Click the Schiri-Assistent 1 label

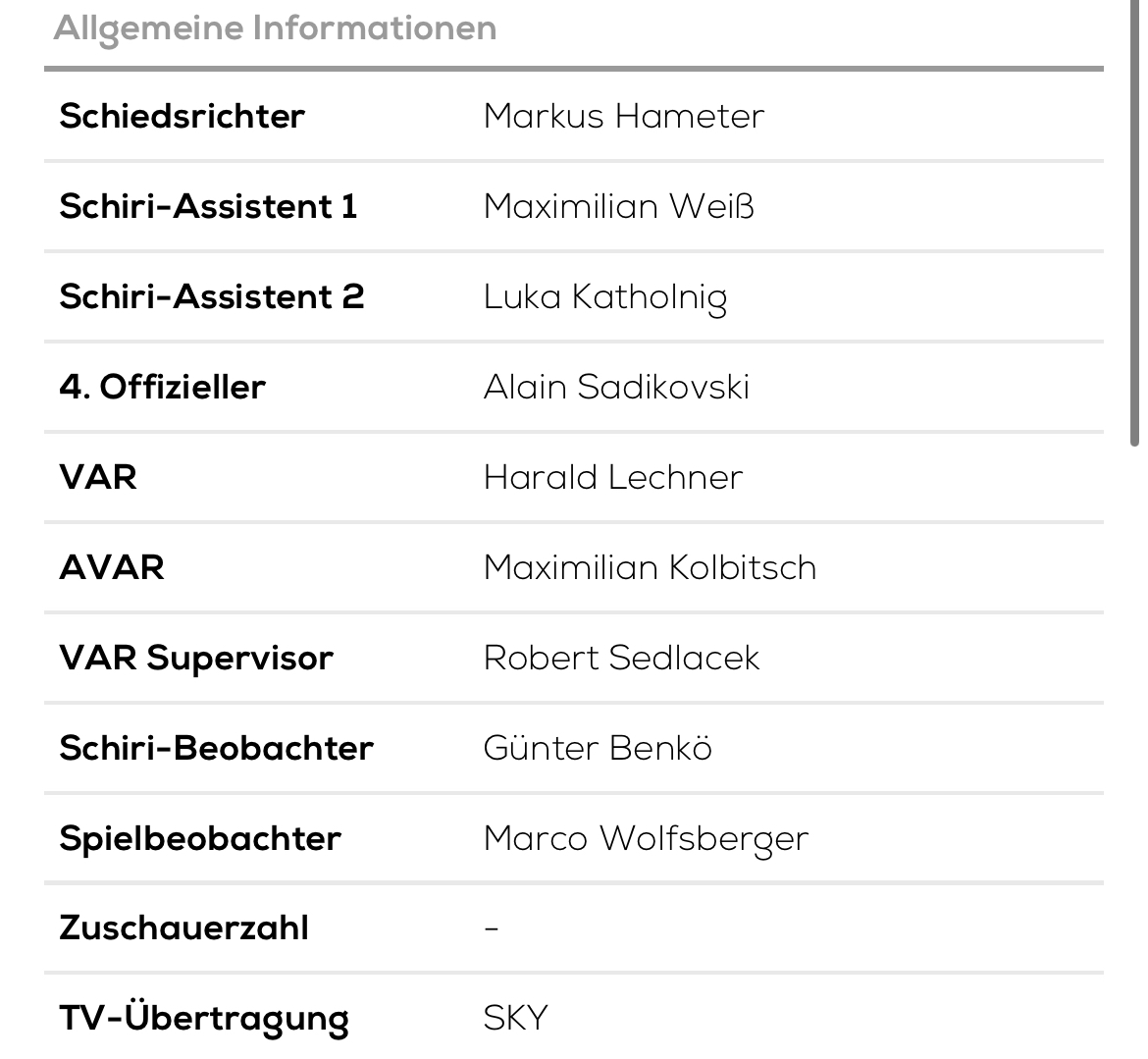tap(208, 206)
